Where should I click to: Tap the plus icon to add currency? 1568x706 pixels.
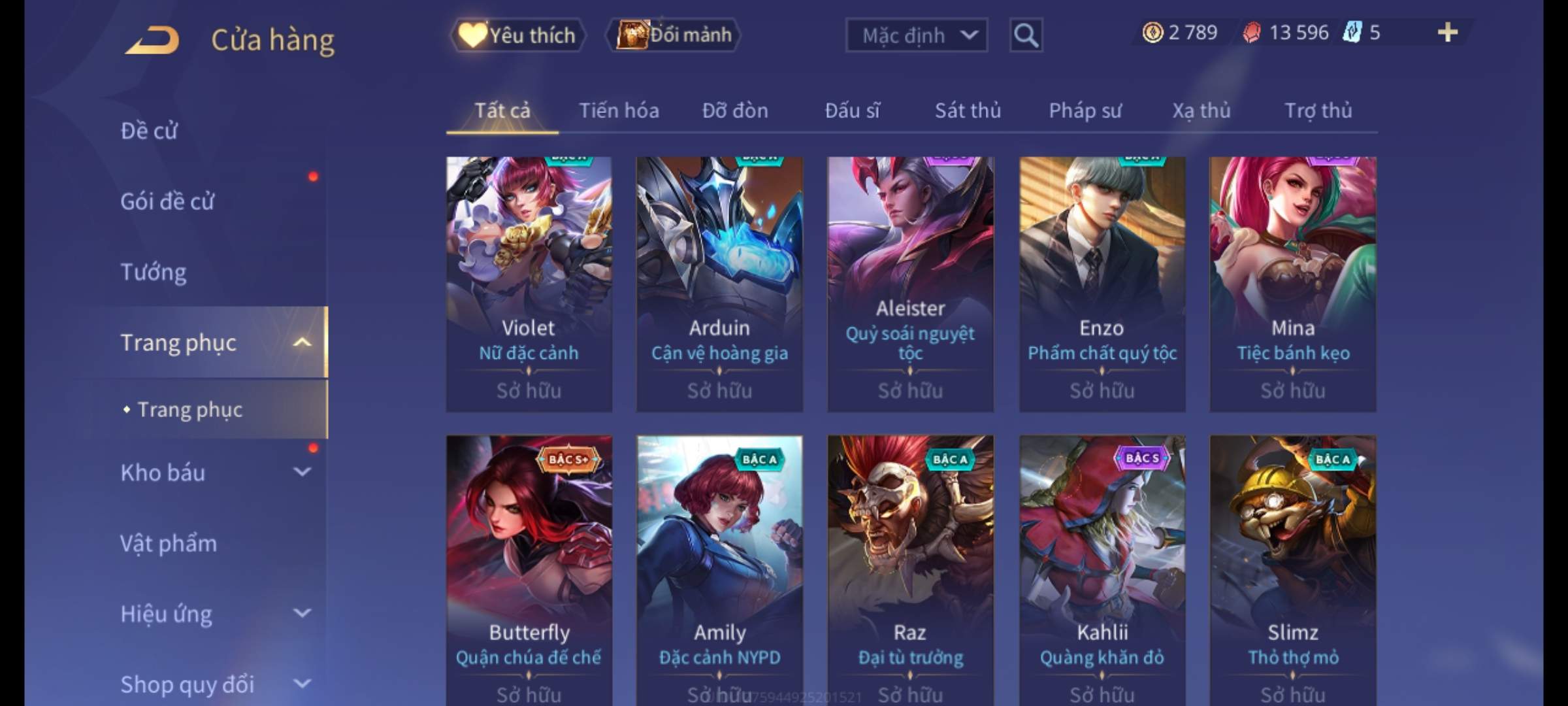(x=1448, y=33)
